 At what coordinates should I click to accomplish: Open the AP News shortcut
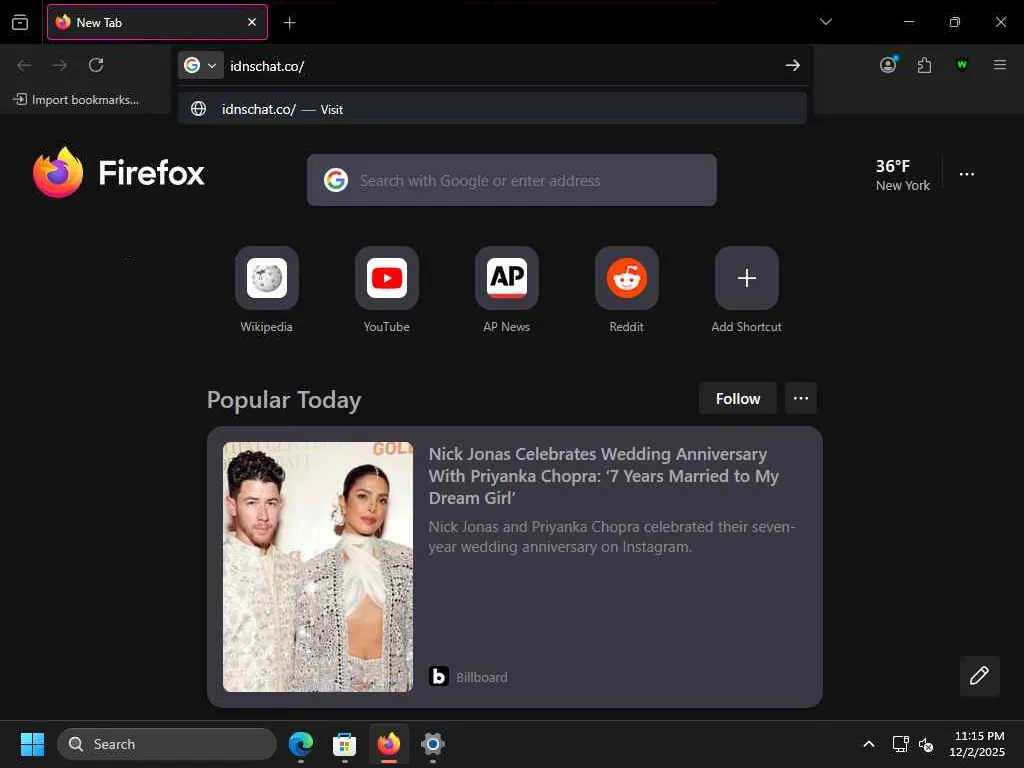(x=507, y=290)
